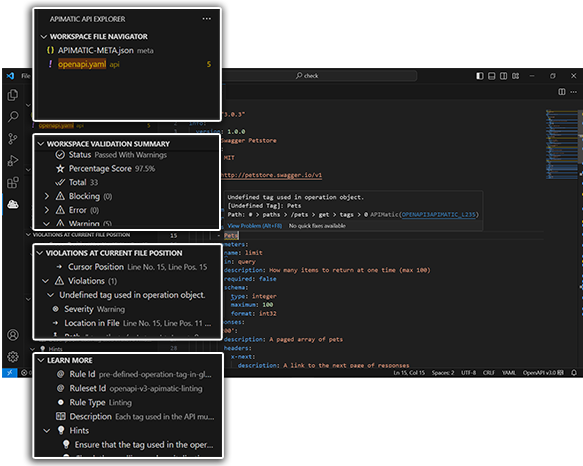This screenshot has height=466, width=583.
Task: Select 'Ensure that the tag used' hint row
Action: click(x=128, y=444)
